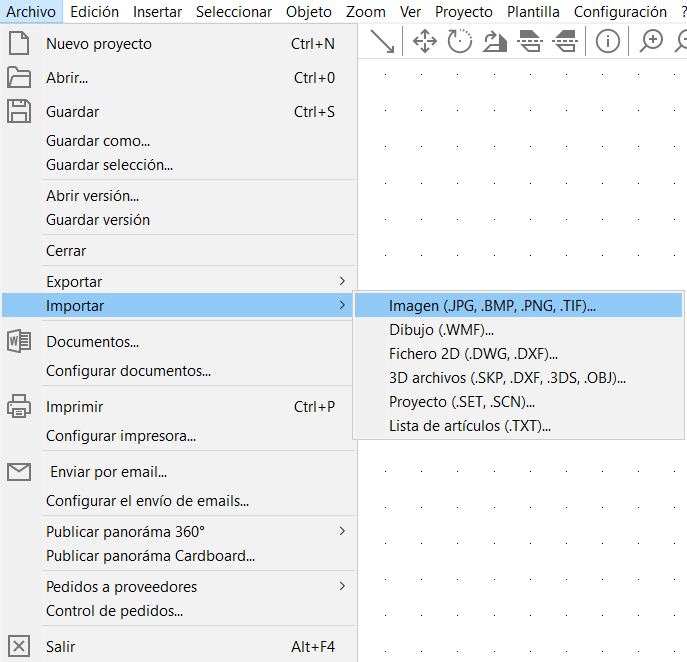Open the Insertar menu
This screenshot has width=687, height=662.
[x=157, y=12]
